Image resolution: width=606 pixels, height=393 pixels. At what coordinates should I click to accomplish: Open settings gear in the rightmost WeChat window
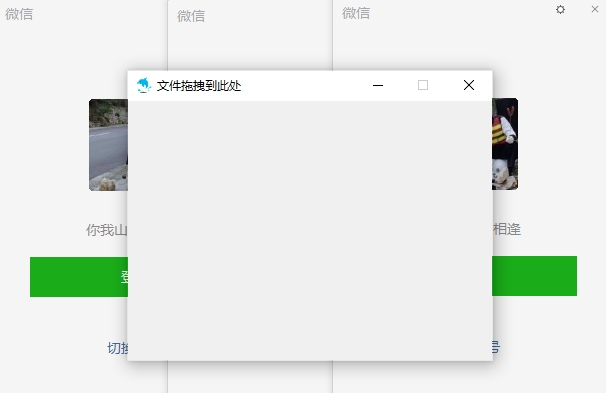tap(560, 9)
